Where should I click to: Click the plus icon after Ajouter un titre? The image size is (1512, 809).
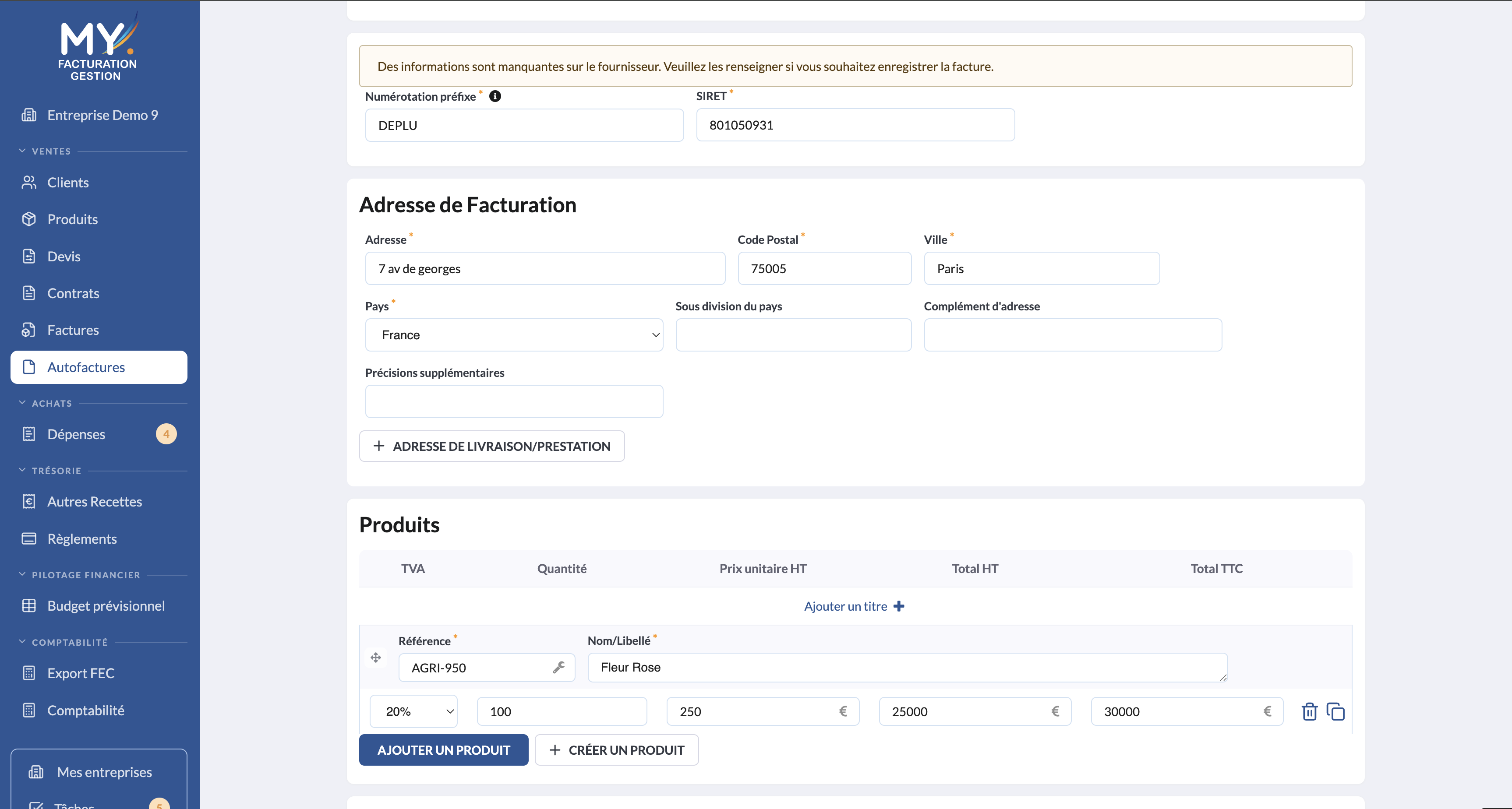pos(899,607)
